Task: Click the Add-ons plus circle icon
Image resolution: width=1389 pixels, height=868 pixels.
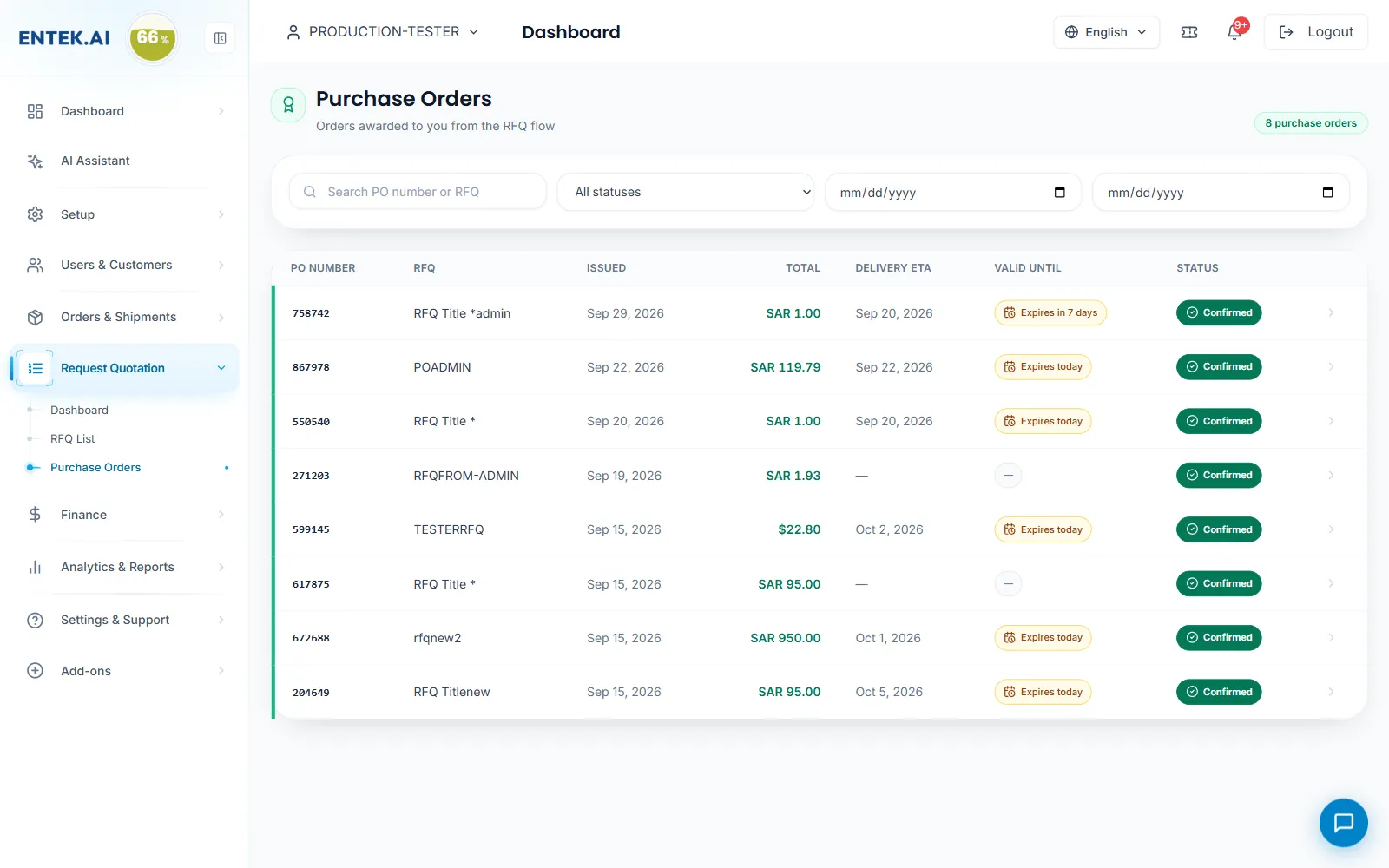Action: 35,671
